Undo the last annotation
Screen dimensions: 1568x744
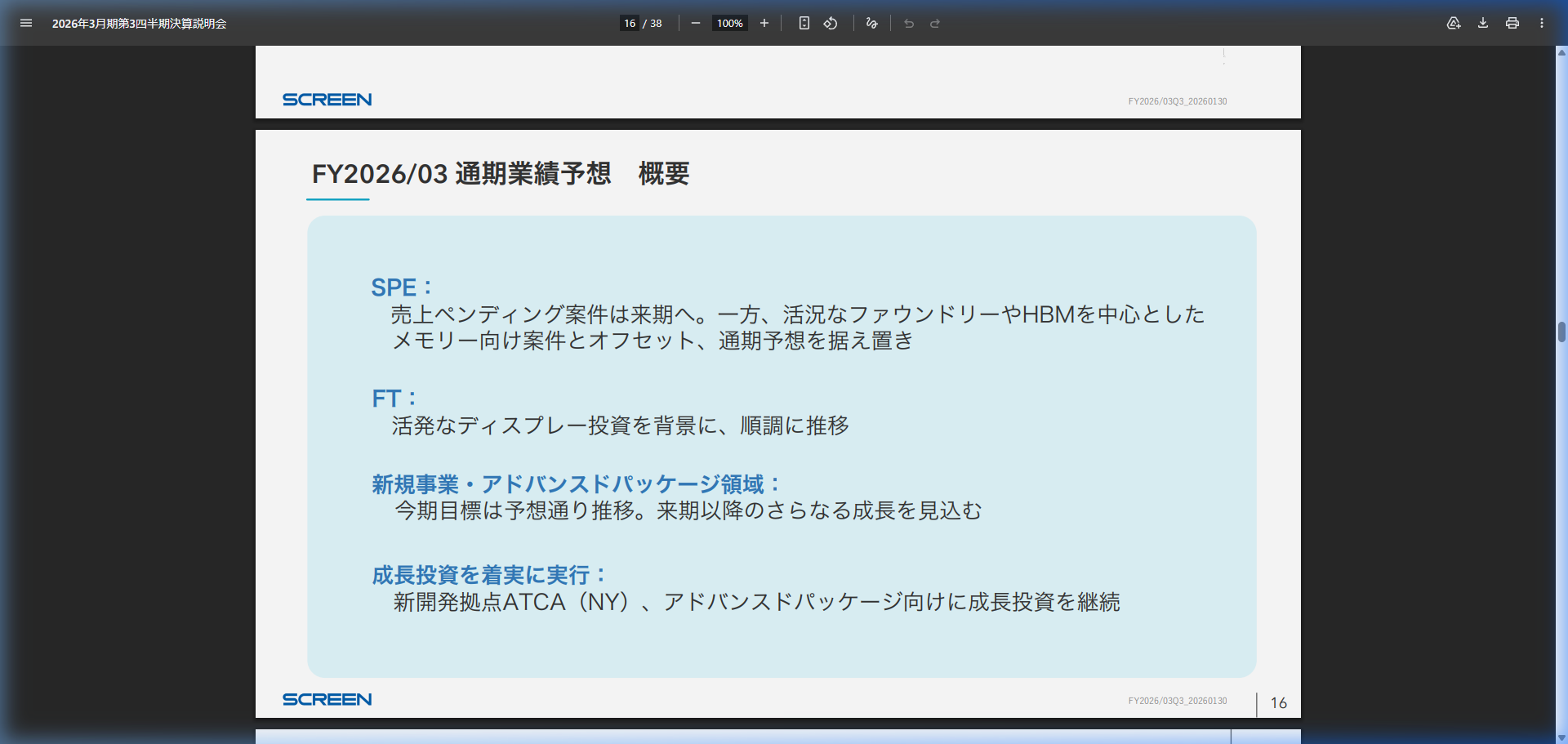(909, 23)
